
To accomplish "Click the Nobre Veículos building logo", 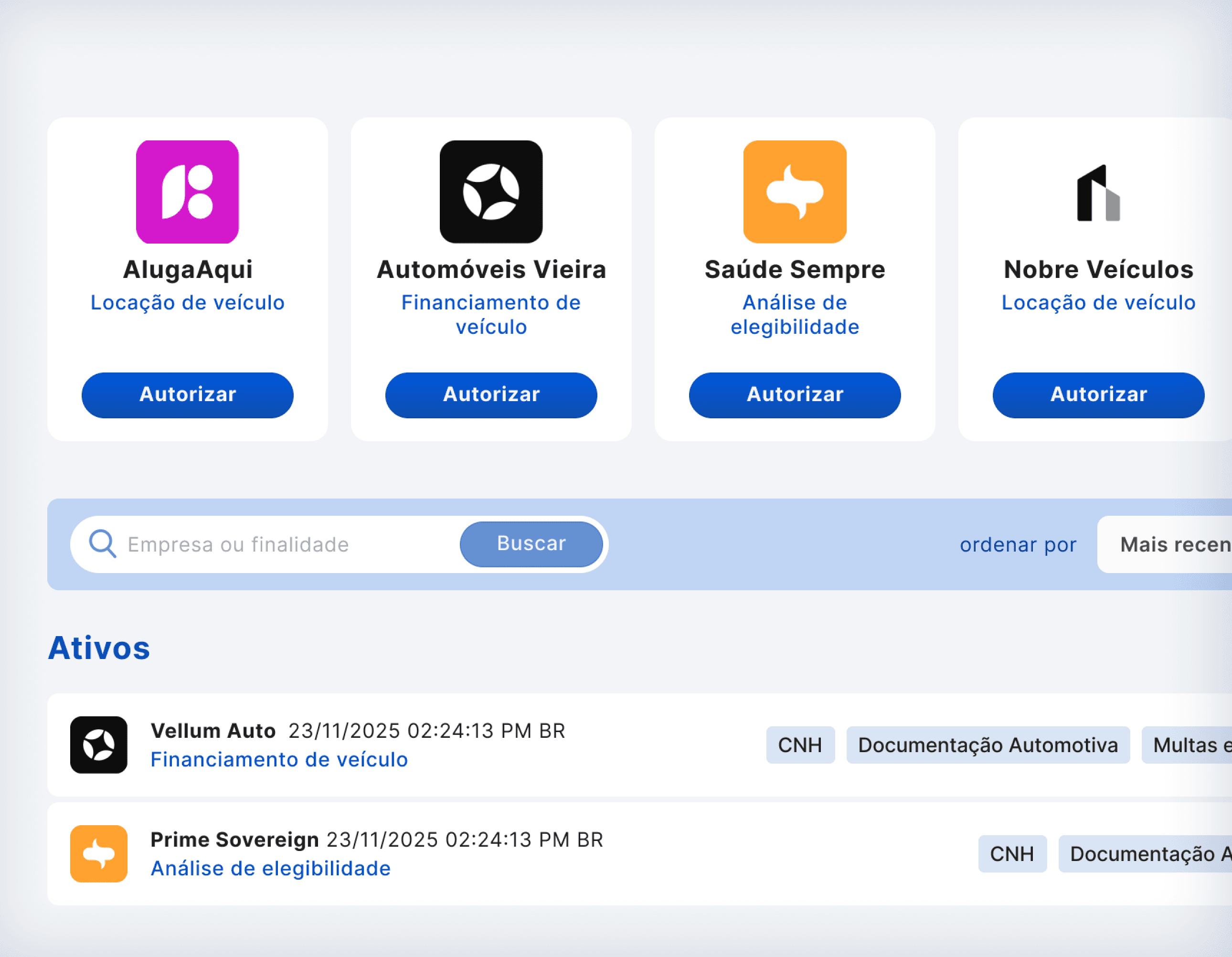I will pos(1098,193).
